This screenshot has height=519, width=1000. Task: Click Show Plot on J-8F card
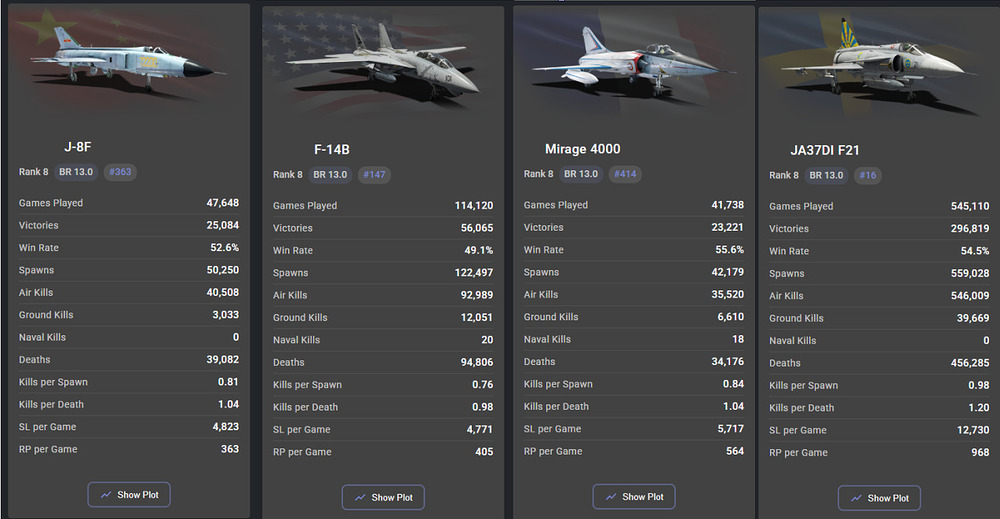click(x=129, y=495)
